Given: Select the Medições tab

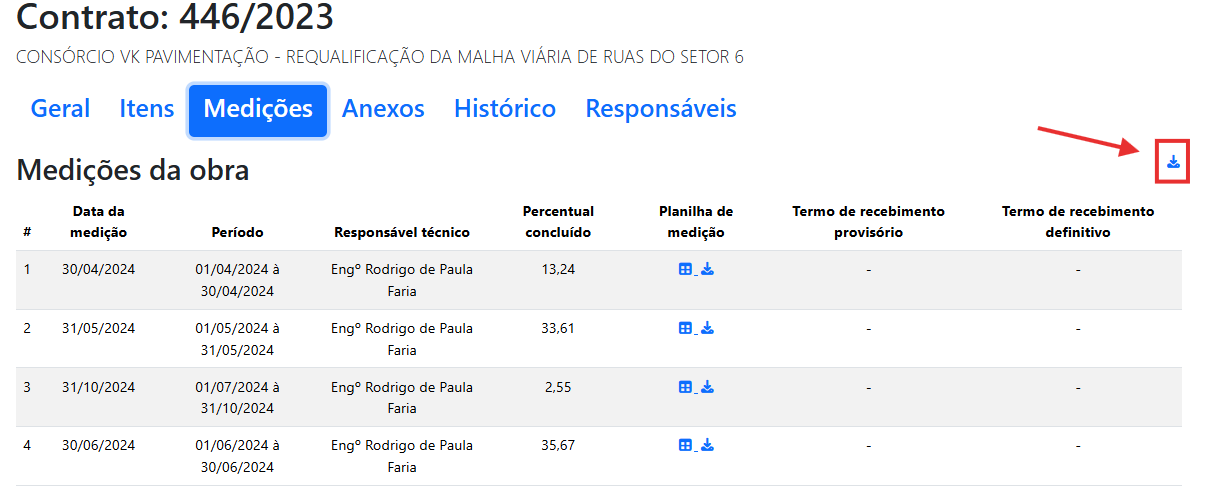Looking at the screenshot, I should click(258, 109).
